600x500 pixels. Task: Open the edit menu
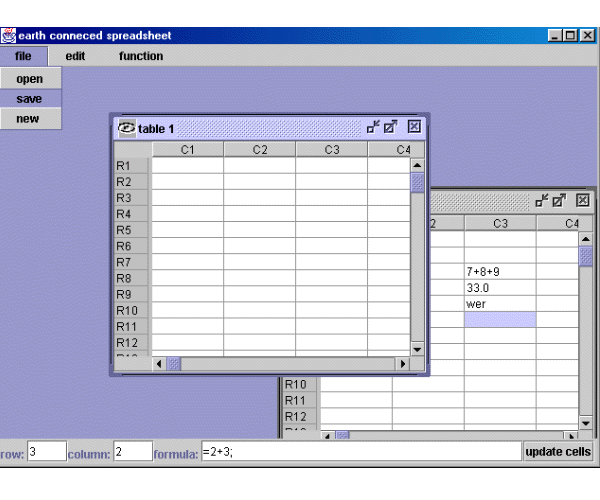[x=75, y=56]
